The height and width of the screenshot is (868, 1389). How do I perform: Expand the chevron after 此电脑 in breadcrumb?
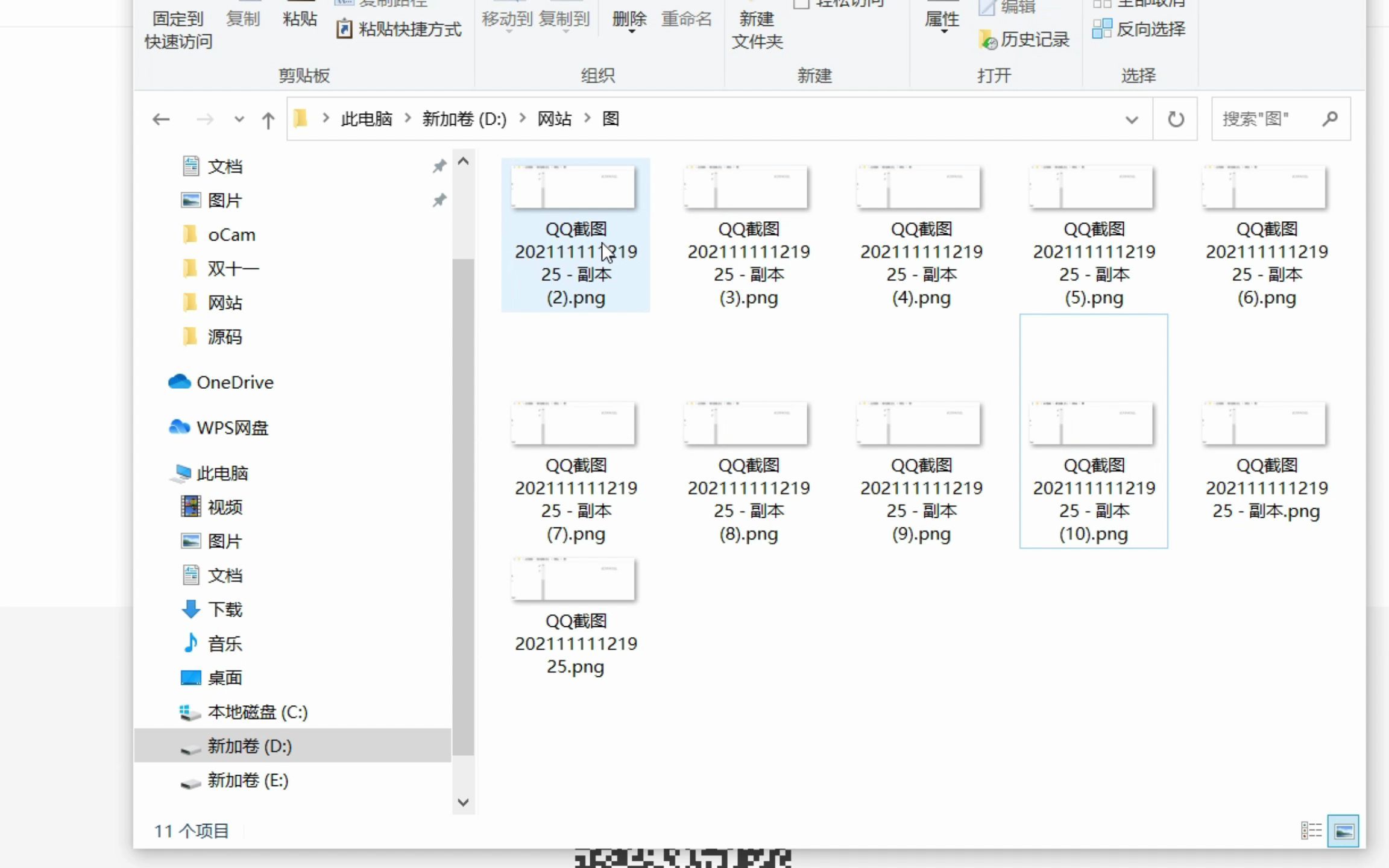[x=408, y=119]
